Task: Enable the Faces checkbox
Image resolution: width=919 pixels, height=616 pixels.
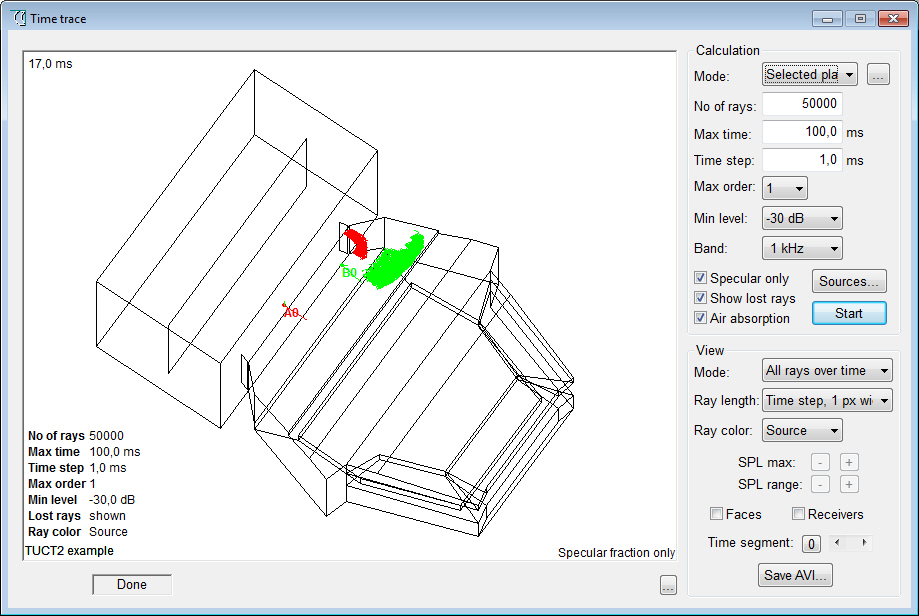Action: pos(716,514)
